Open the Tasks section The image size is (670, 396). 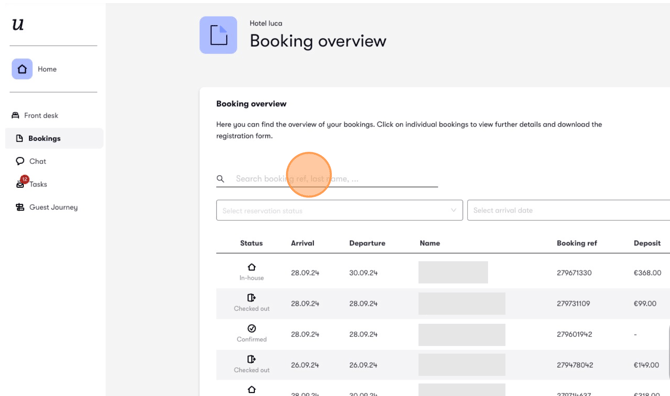pos(38,184)
